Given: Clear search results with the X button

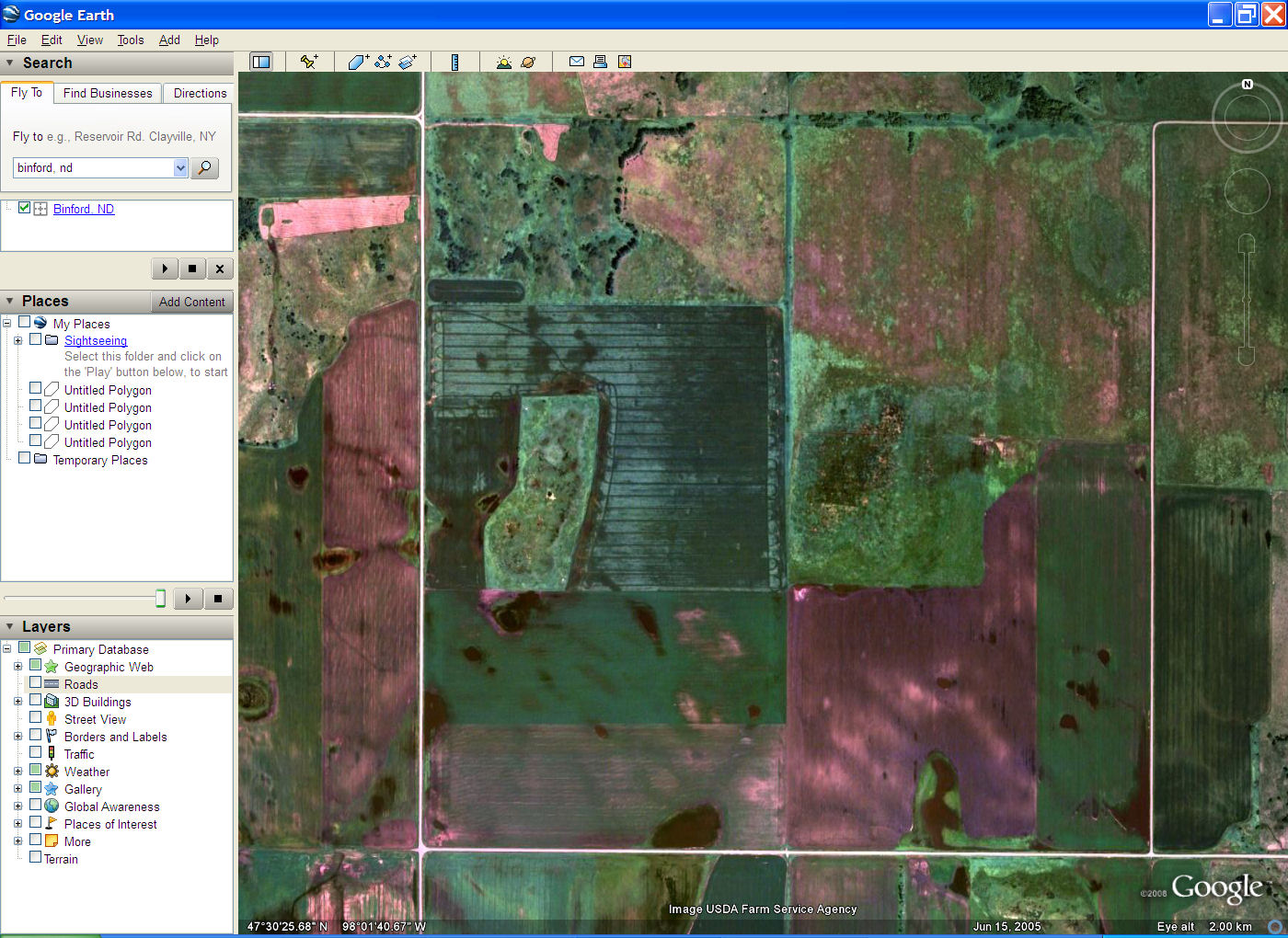Looking at the screenshot, I should pos(220,269).
